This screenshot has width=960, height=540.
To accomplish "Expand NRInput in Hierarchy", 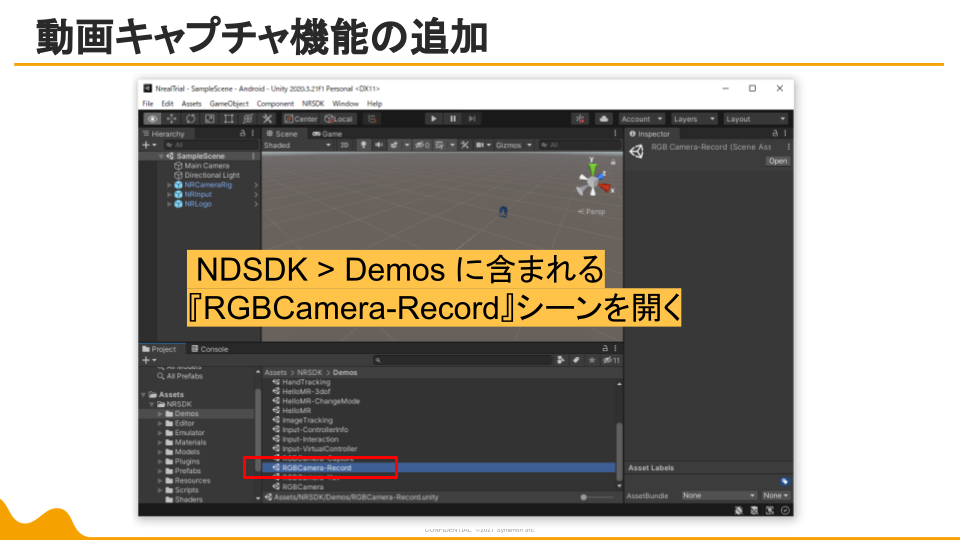I will click(170, 194).
